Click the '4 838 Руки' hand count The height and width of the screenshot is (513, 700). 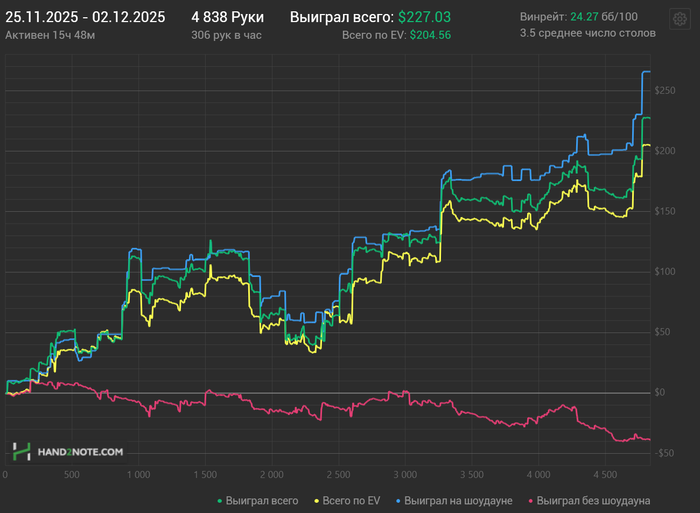tap(228, 17)
